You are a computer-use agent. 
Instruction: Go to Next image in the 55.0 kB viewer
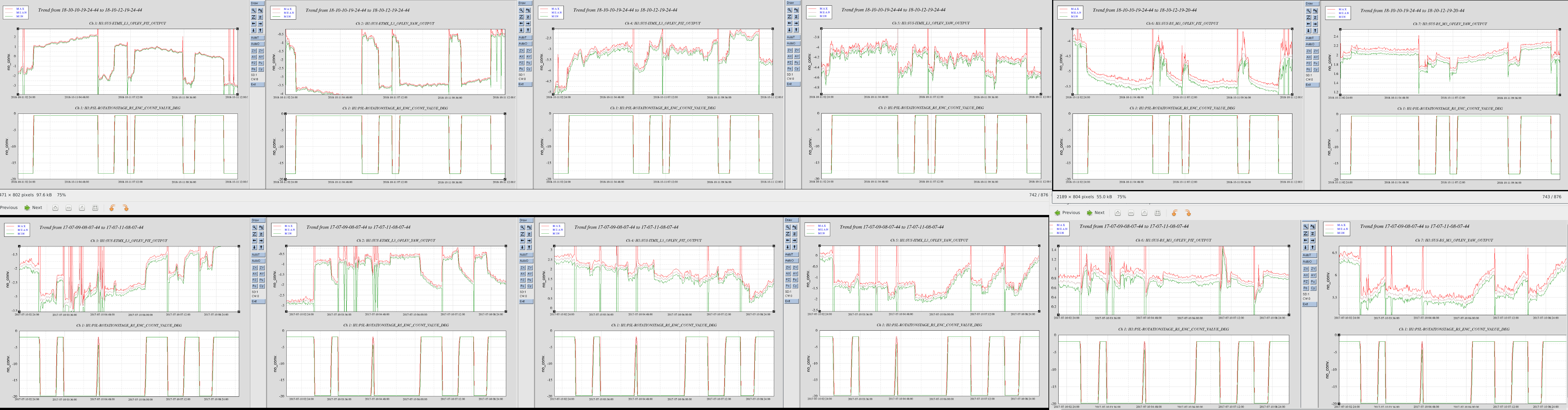1096,213
